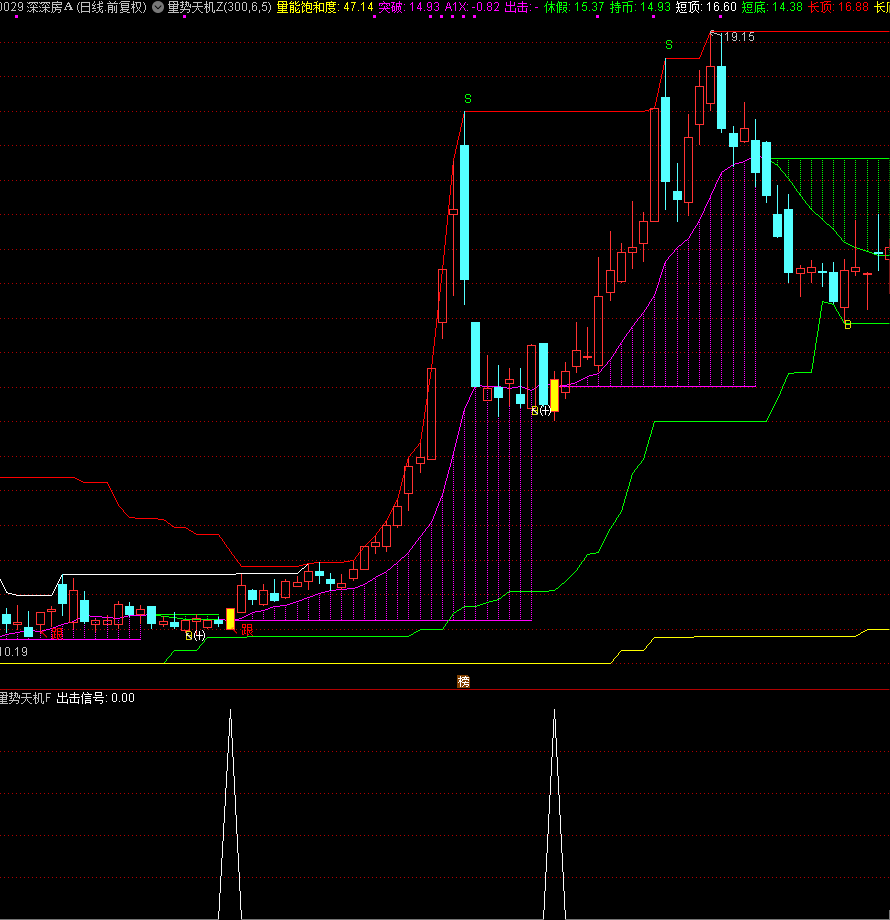The image size is (890, 920).
Task: Select the left yellow highlighted candle
Action: pos(230,619)
